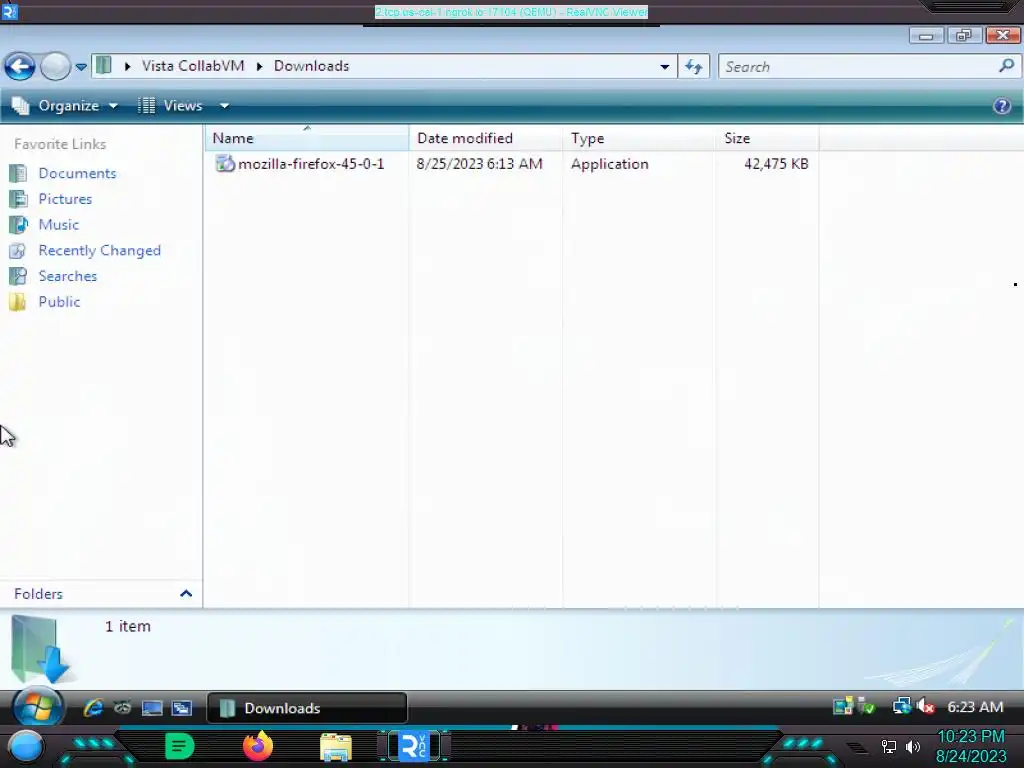The height and width of the screenshot is (768, 1024).
Task: Open the host blue round start button
Action: (x=26, y=746)
